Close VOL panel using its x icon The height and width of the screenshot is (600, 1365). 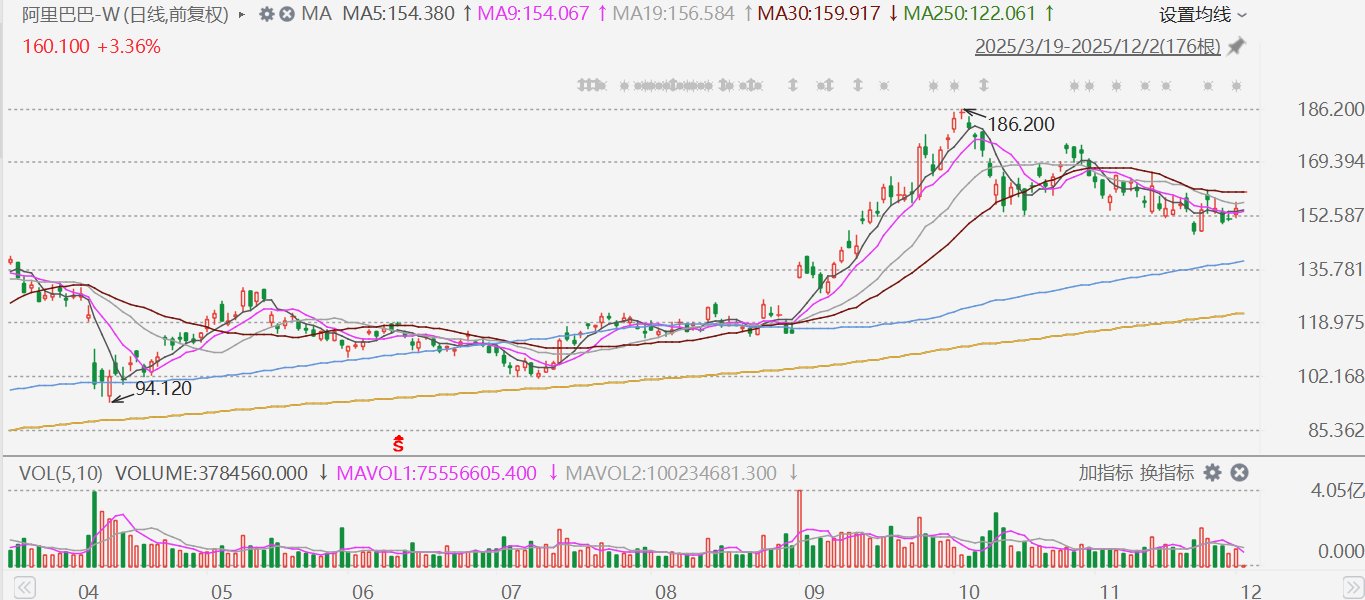tap(1239, 473)
